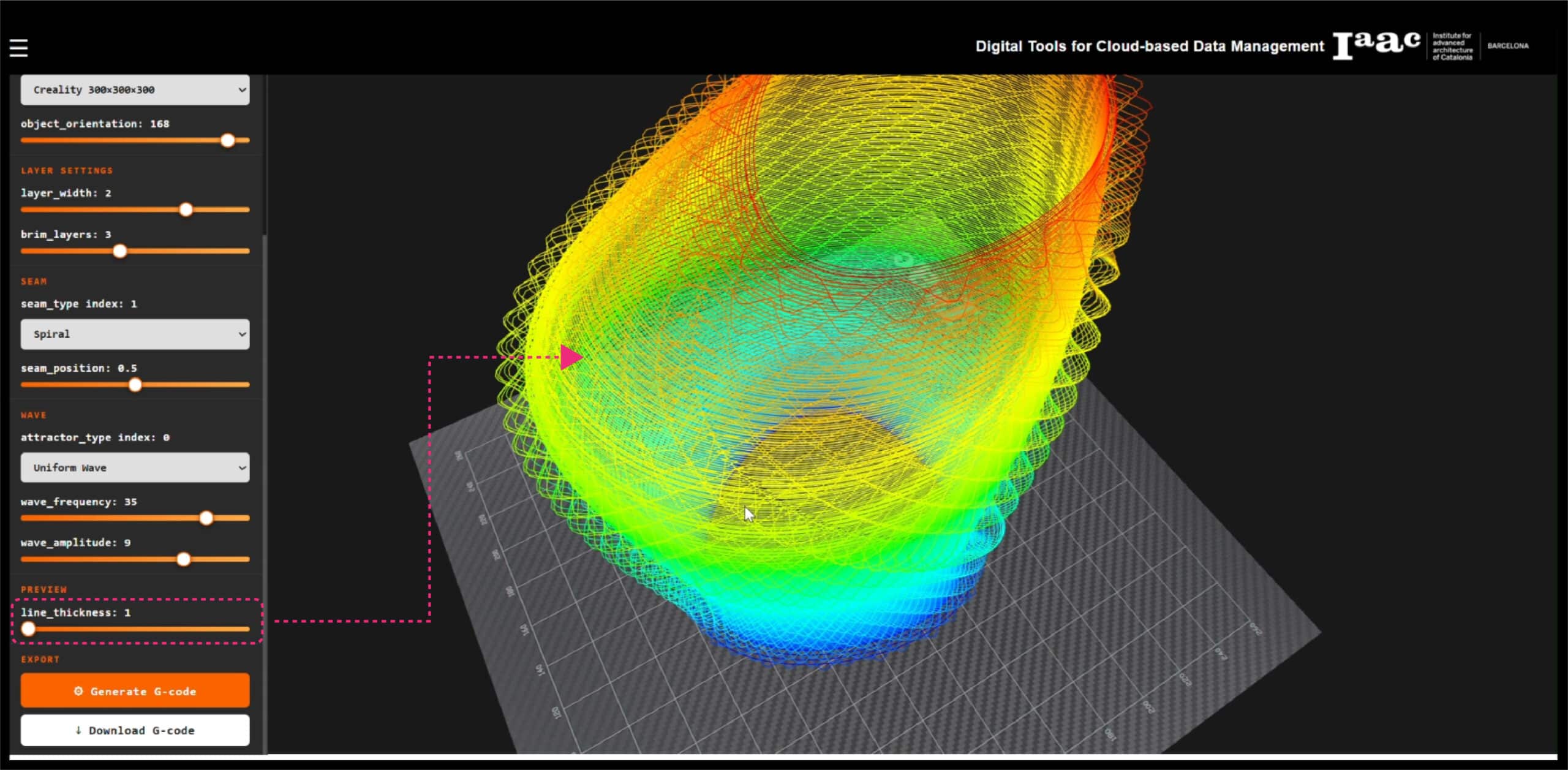
Task: Click the pink arrow pointer on model
Action: coord(571,357)
